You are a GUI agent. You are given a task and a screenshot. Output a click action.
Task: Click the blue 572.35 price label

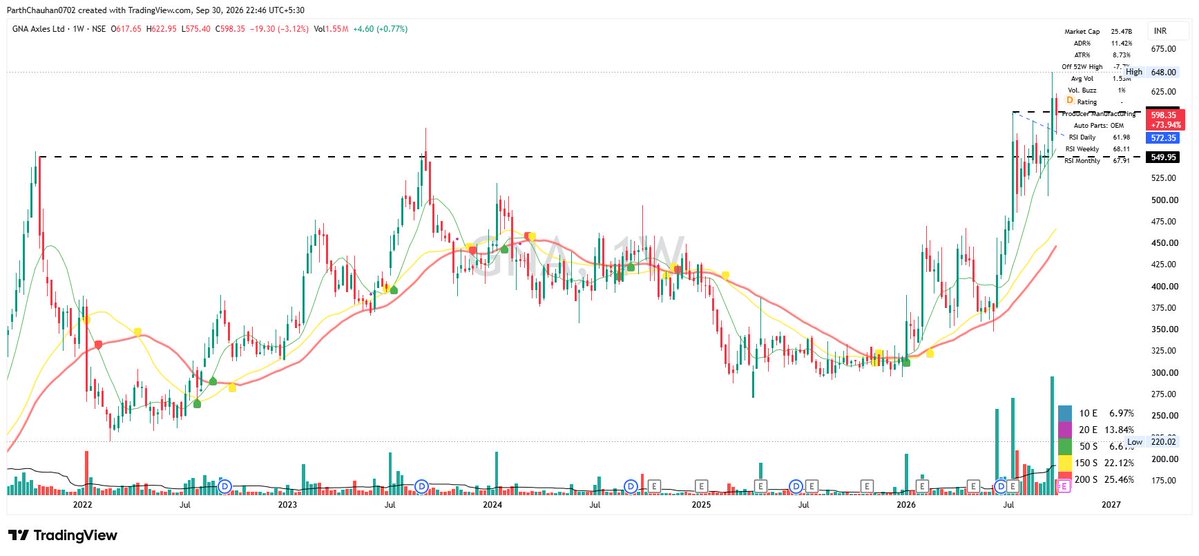pyautogui.click(x=1165, y=138)
